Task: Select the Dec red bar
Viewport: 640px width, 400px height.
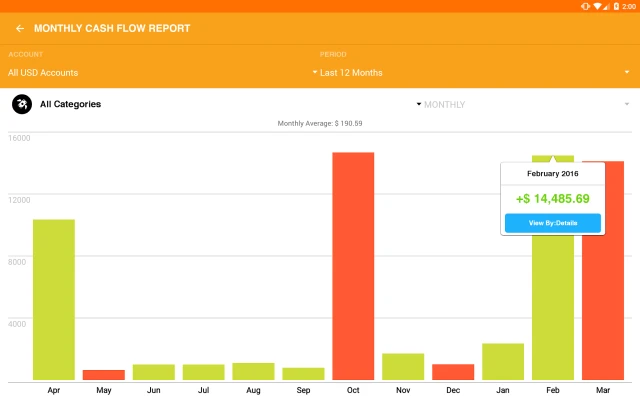Action: point(453,372)
